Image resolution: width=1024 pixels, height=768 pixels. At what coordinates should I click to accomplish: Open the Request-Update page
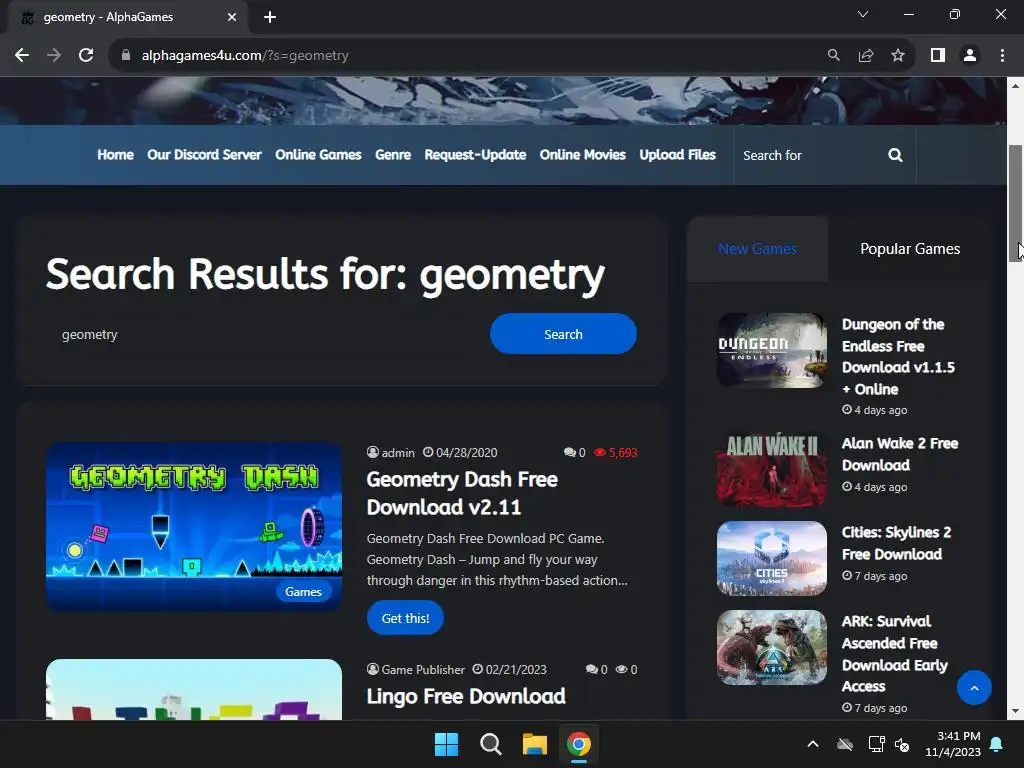[x=475, y=155]
